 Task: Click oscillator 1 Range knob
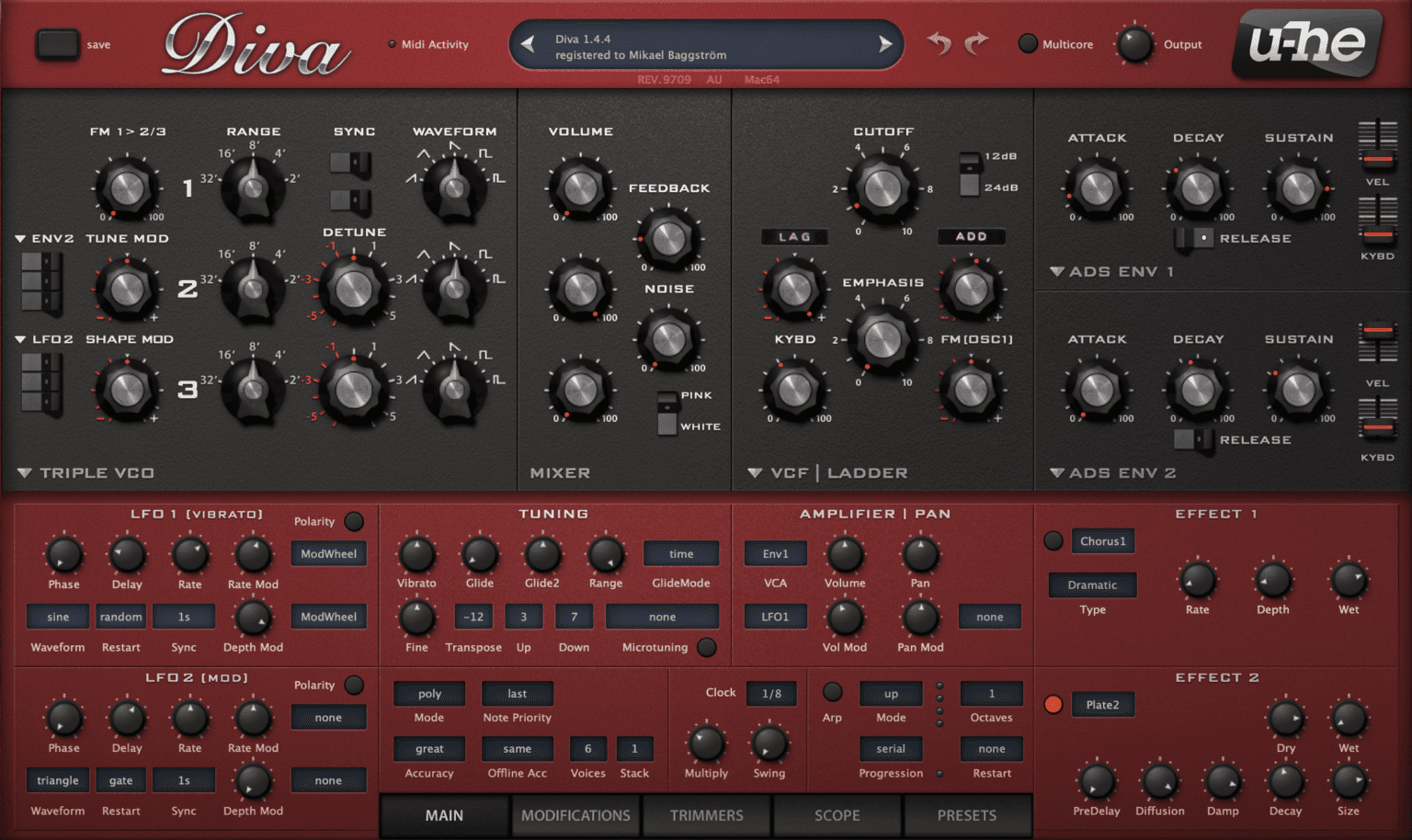click(x=253, y=188)
